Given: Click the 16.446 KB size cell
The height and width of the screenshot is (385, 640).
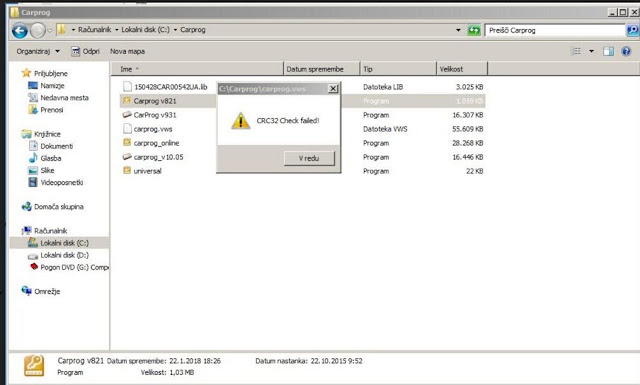Looking at the screenshot, I should 468,157.
